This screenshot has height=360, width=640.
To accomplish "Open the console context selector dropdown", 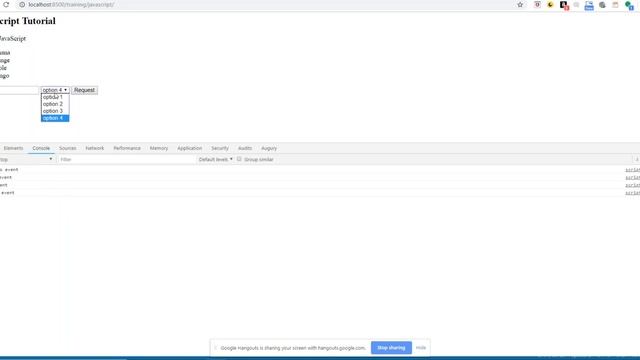I will click(27, 159).
